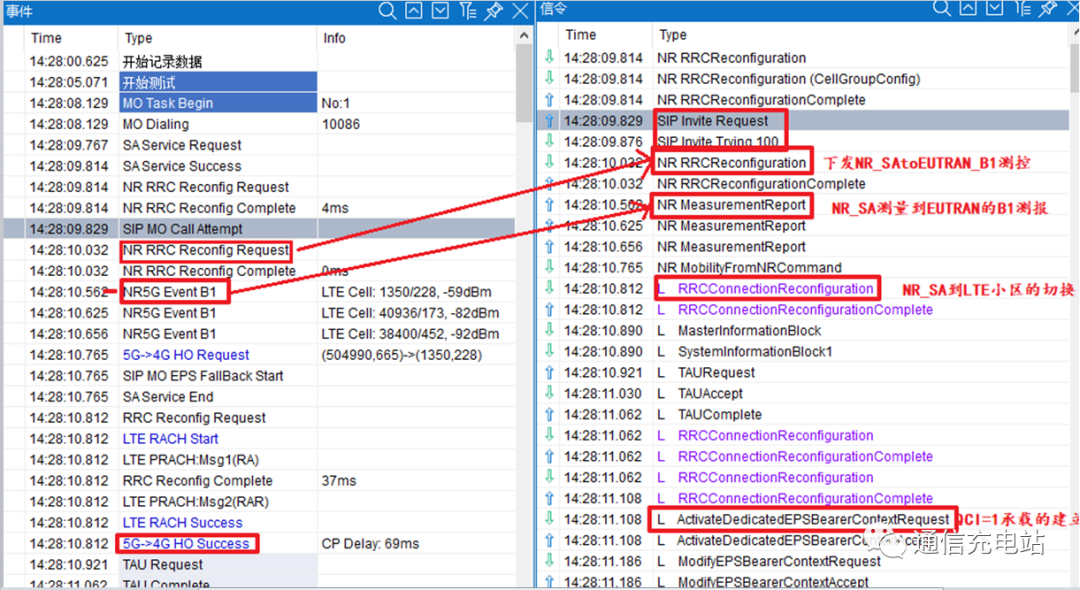Image resolution: width=1080 pixels, height=590 pixels.
Task: Click uplink arrow beside NR MeasurementReport at 14:28:10.656
Action: [x=549, y=246]
